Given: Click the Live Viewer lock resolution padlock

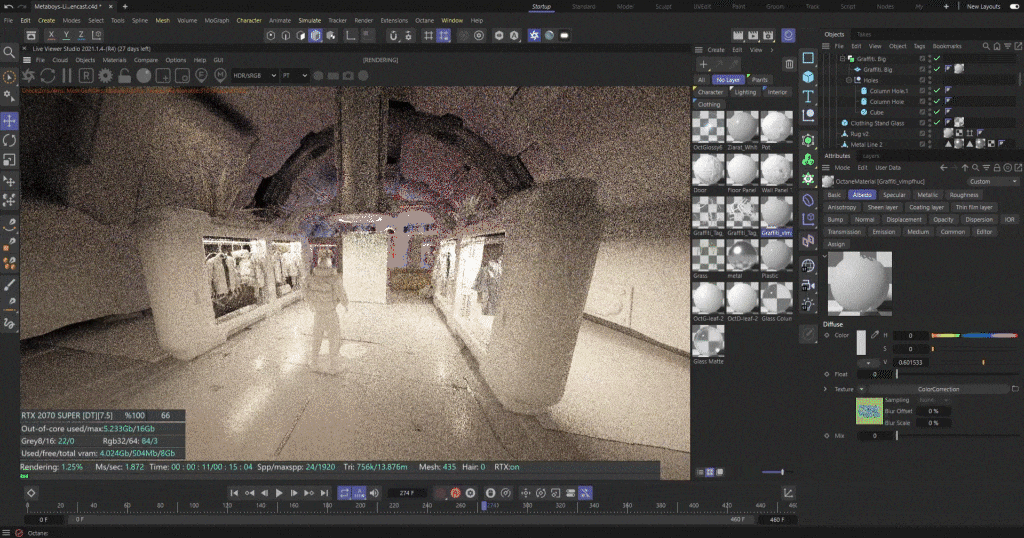Looking at the screenshot, I should (127, 75).
